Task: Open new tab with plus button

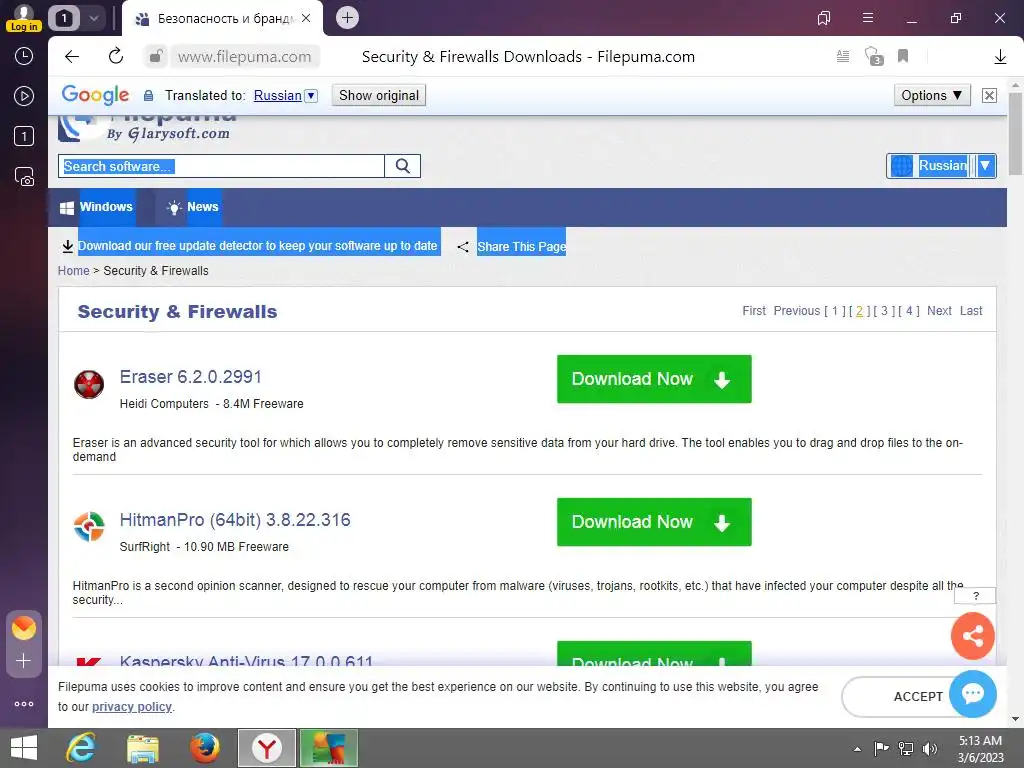Action: point(347,18)
